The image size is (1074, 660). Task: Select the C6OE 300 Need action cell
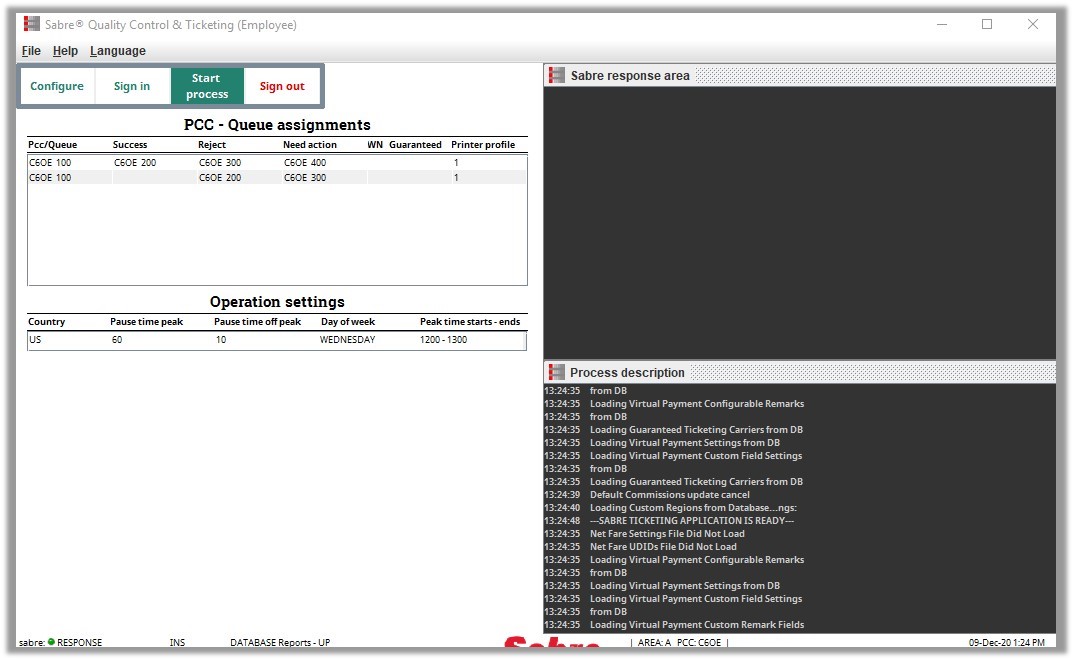point(305,178)
